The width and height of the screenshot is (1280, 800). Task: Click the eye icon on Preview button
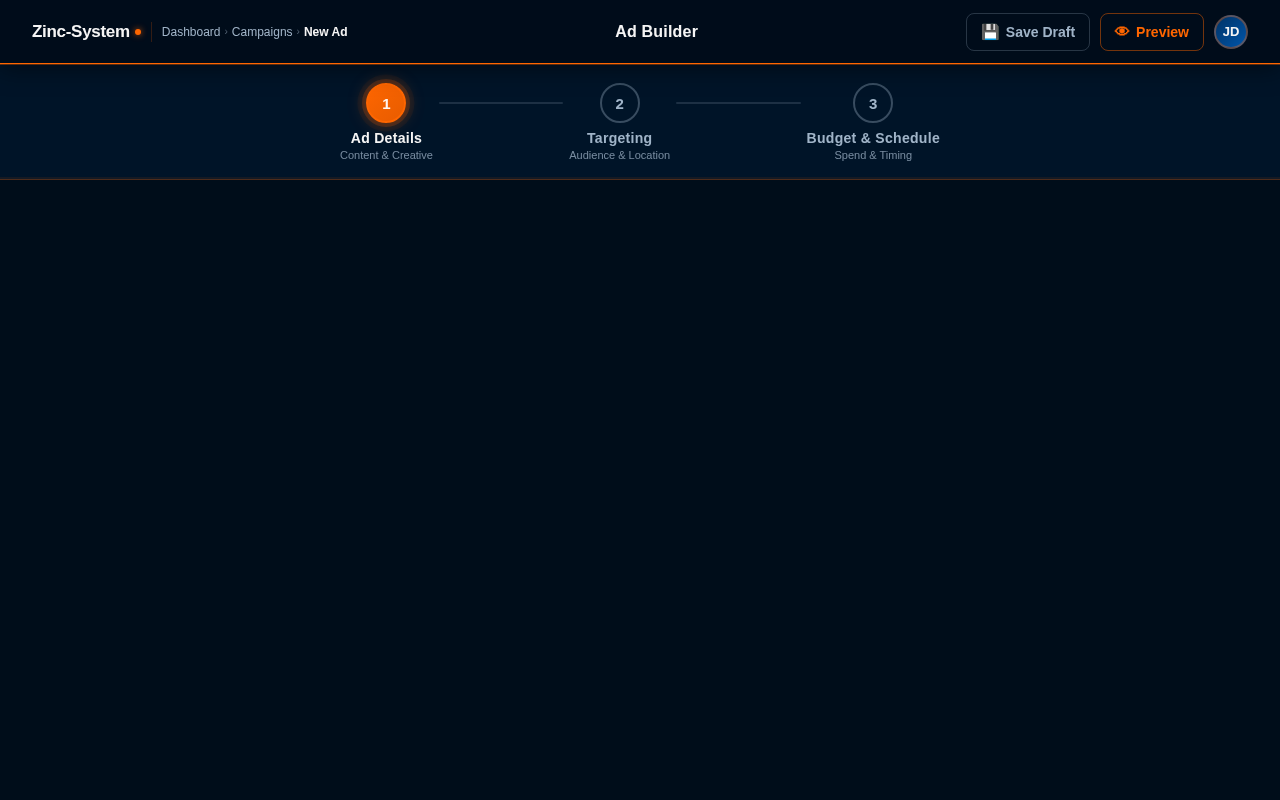tap(1120, 31)
